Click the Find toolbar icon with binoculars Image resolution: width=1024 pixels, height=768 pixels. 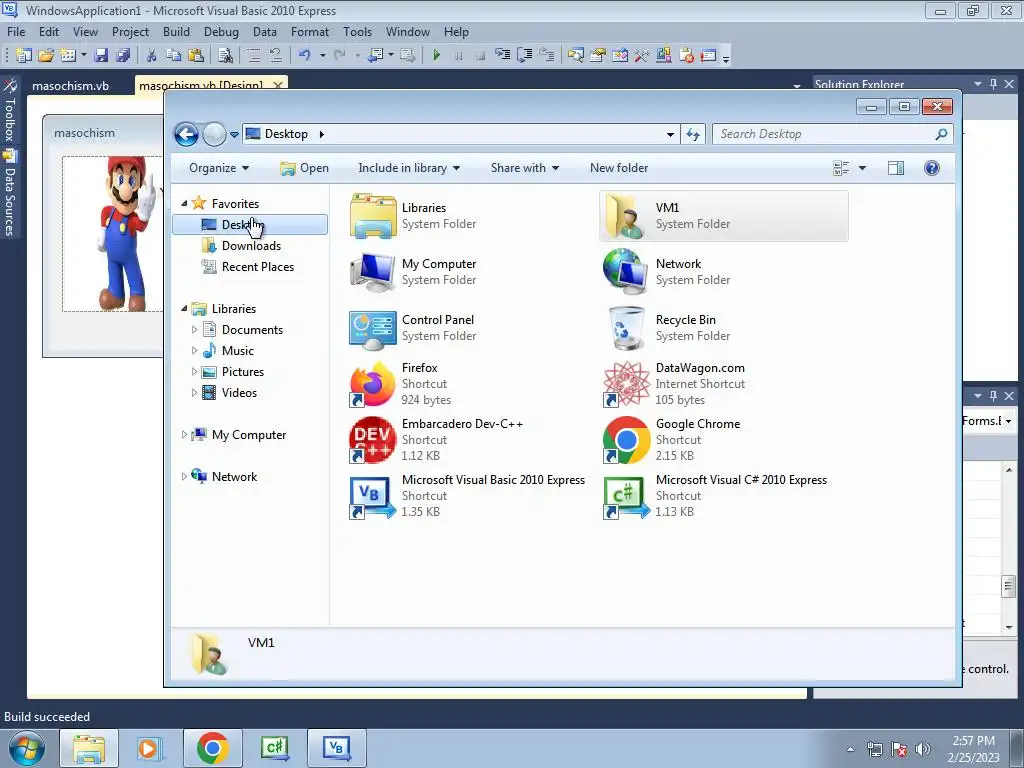click(225, 56)
